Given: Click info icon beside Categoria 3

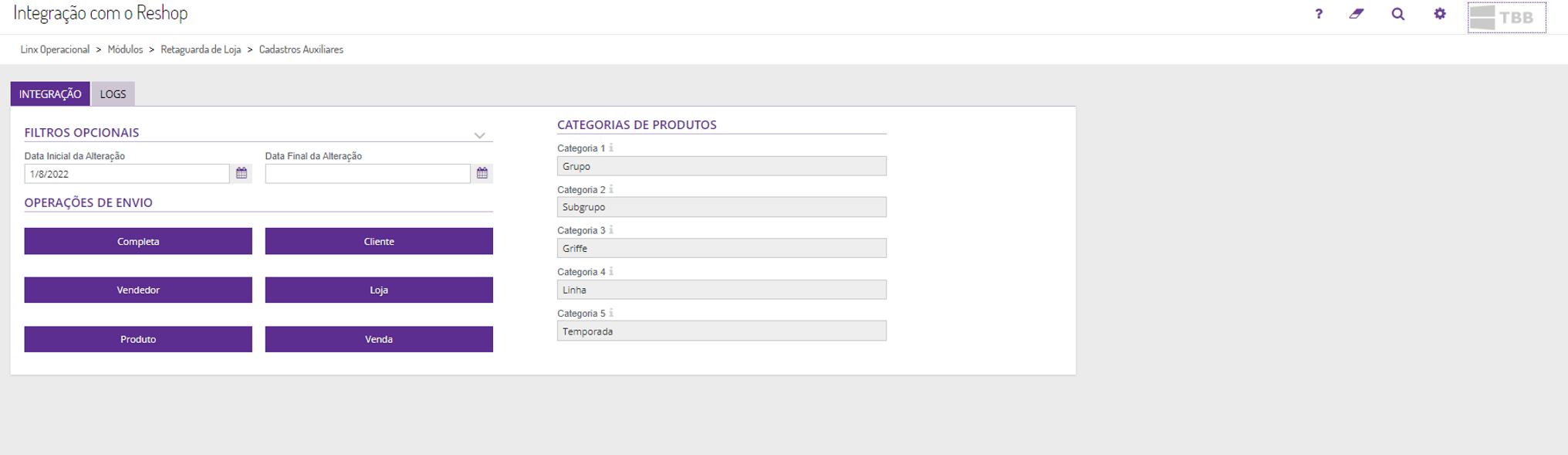Looking at the screenshot, I should 611,230.
